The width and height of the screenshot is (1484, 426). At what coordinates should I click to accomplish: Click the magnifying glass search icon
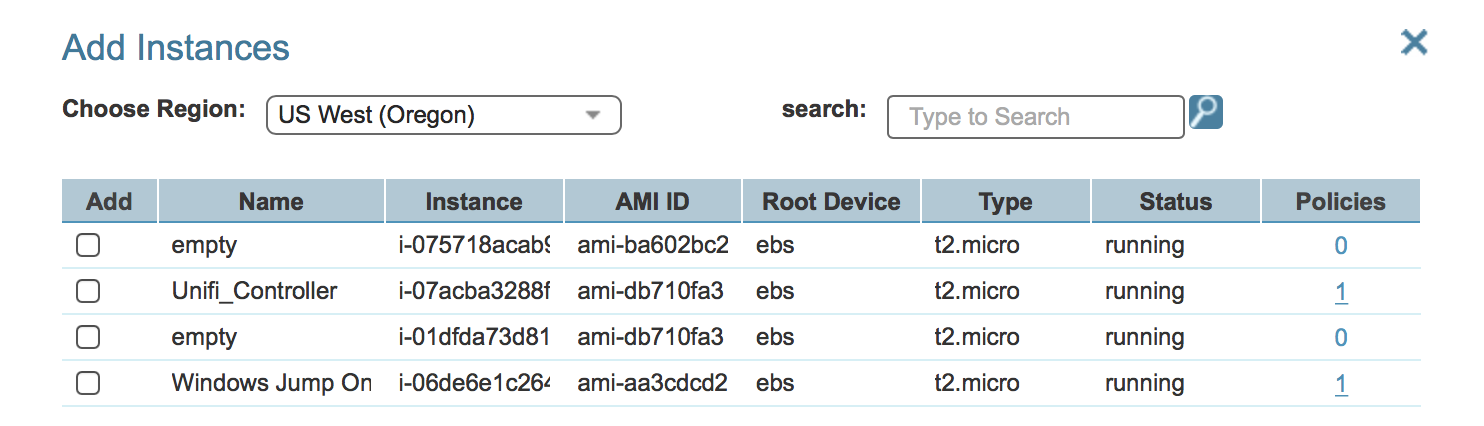[1205, 113]
